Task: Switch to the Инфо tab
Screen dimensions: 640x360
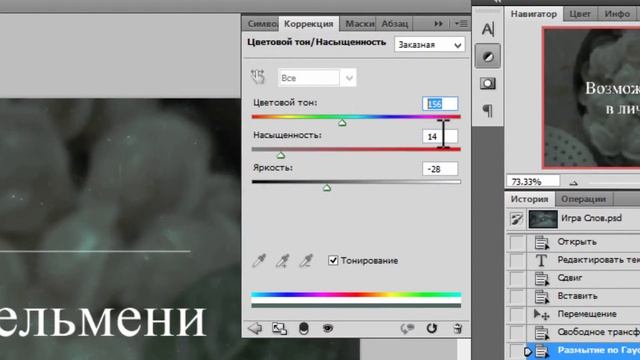Action: click(x=617, y=14)
